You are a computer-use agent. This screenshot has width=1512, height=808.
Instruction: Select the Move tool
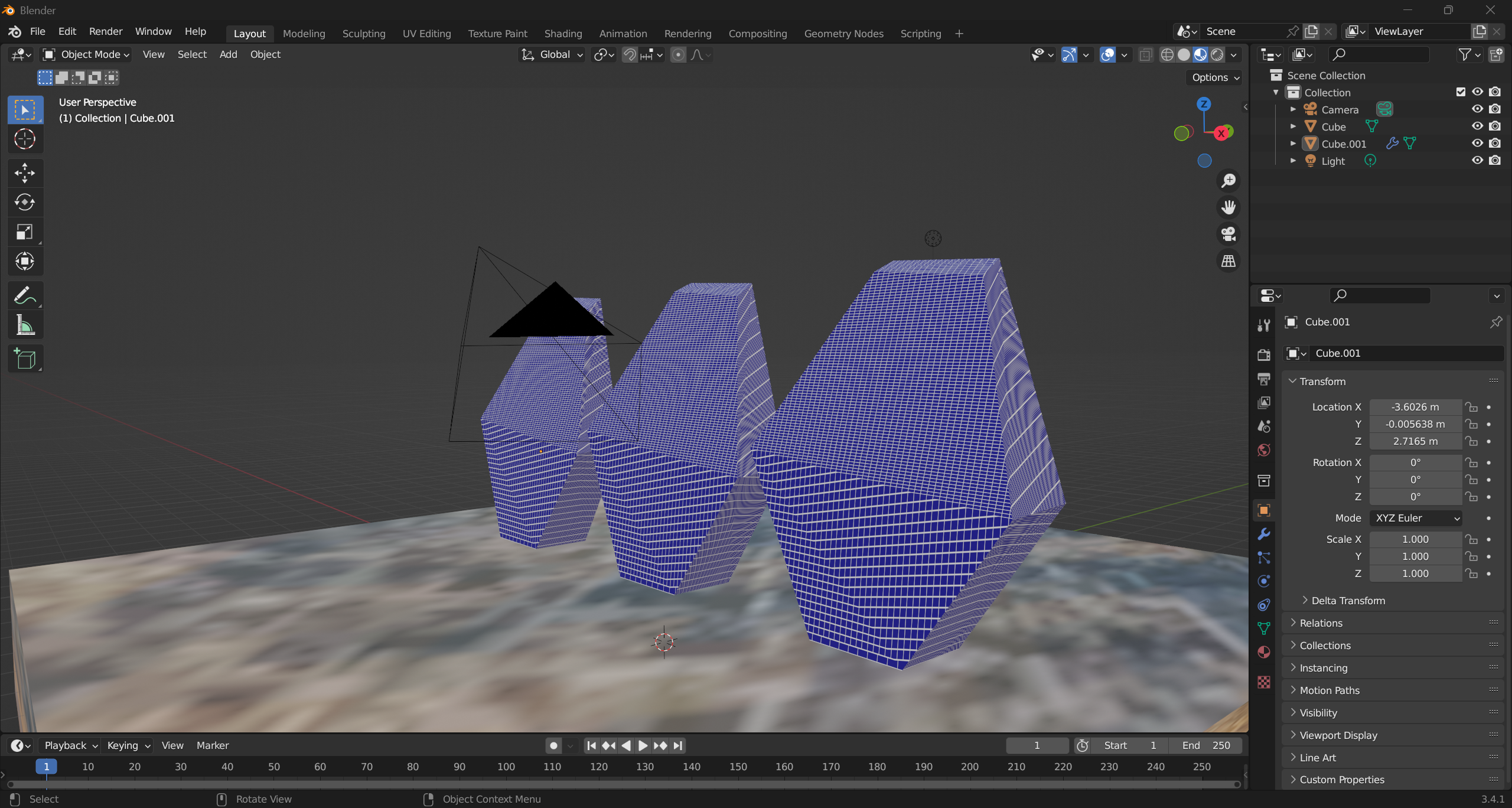(24, 173)
